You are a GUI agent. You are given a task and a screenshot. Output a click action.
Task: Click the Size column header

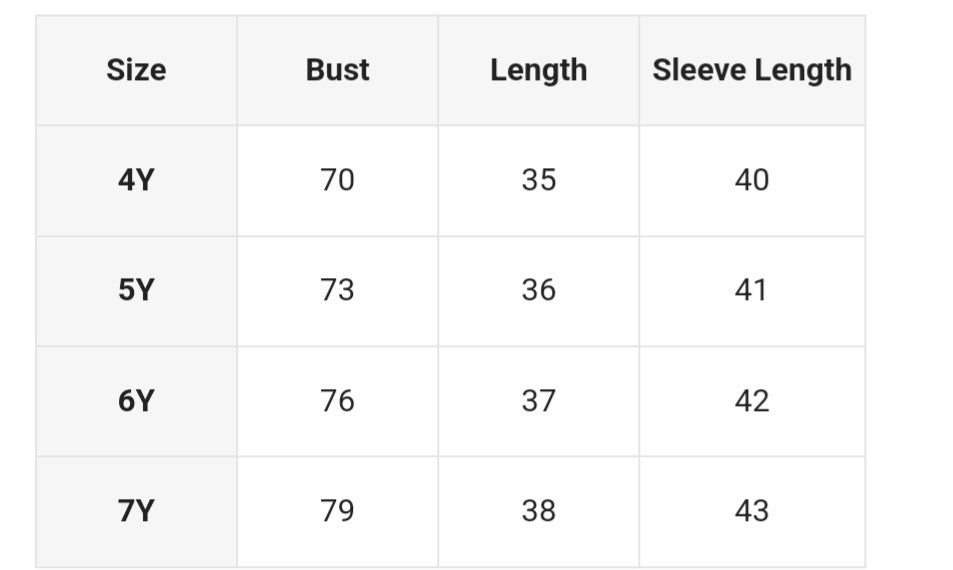136,70
